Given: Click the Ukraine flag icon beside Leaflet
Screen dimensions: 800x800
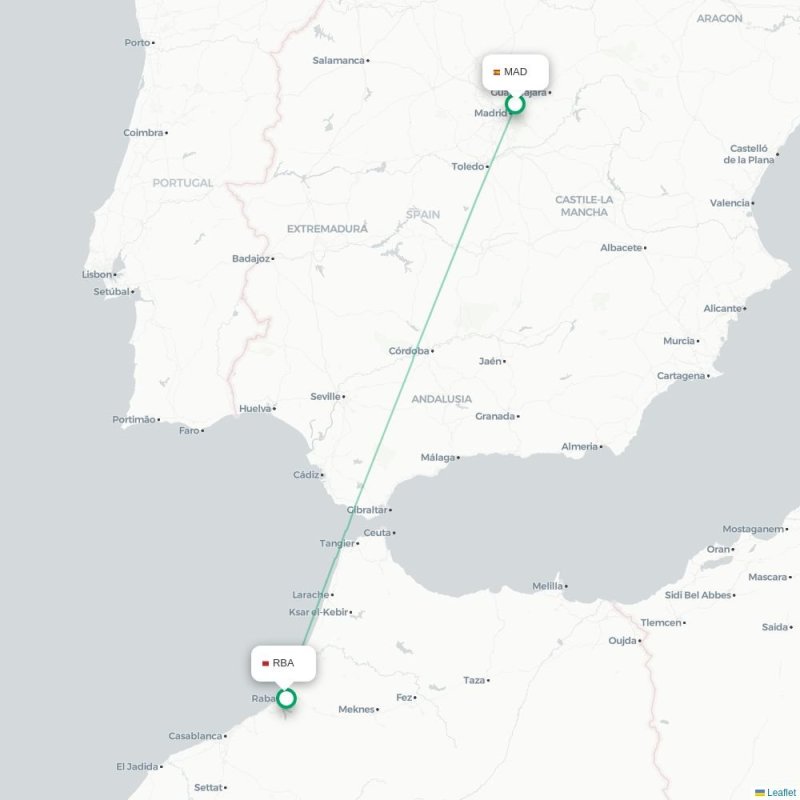Looking at the screenshot, I should point(760,792).
